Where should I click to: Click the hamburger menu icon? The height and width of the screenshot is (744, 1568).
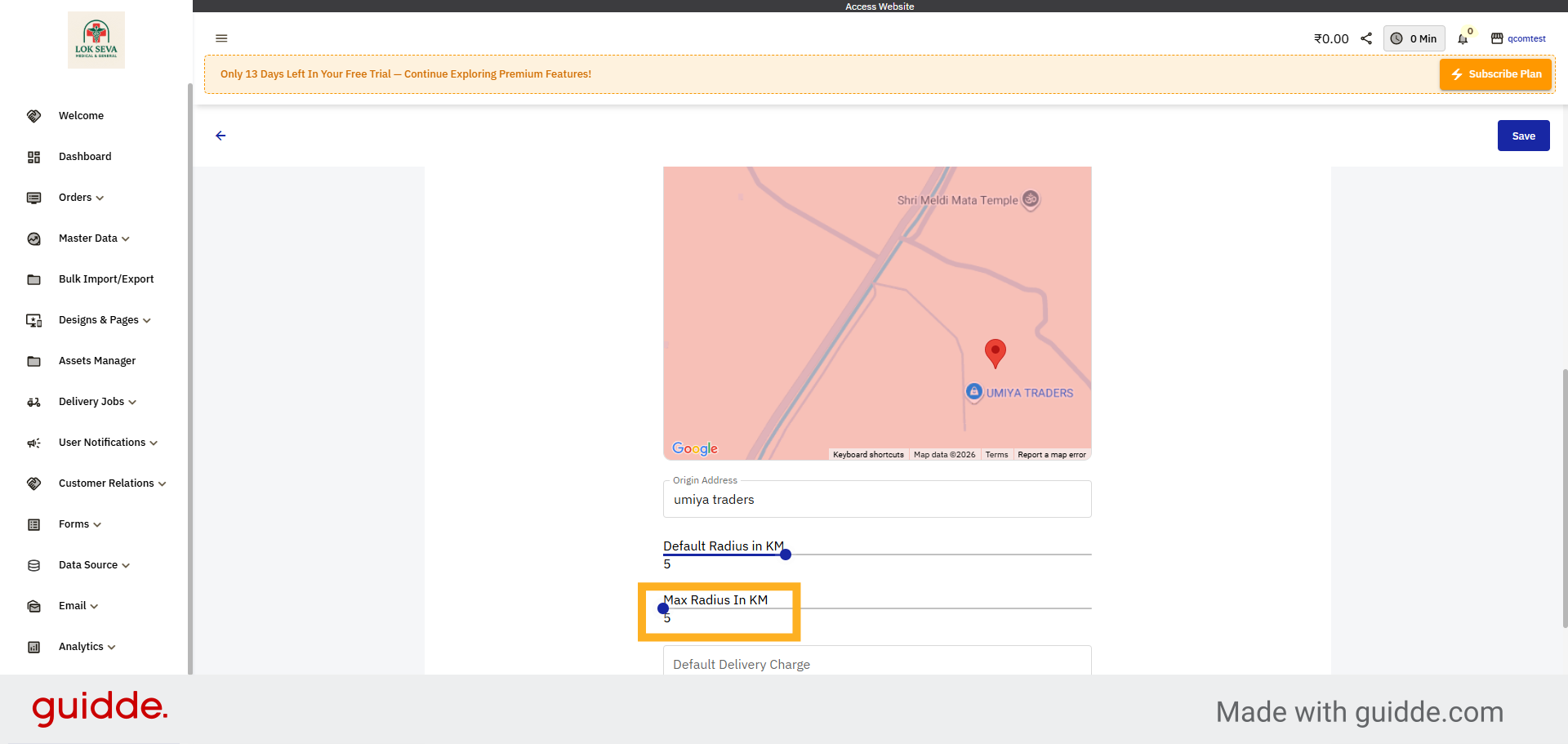click(x=221, y=38)
